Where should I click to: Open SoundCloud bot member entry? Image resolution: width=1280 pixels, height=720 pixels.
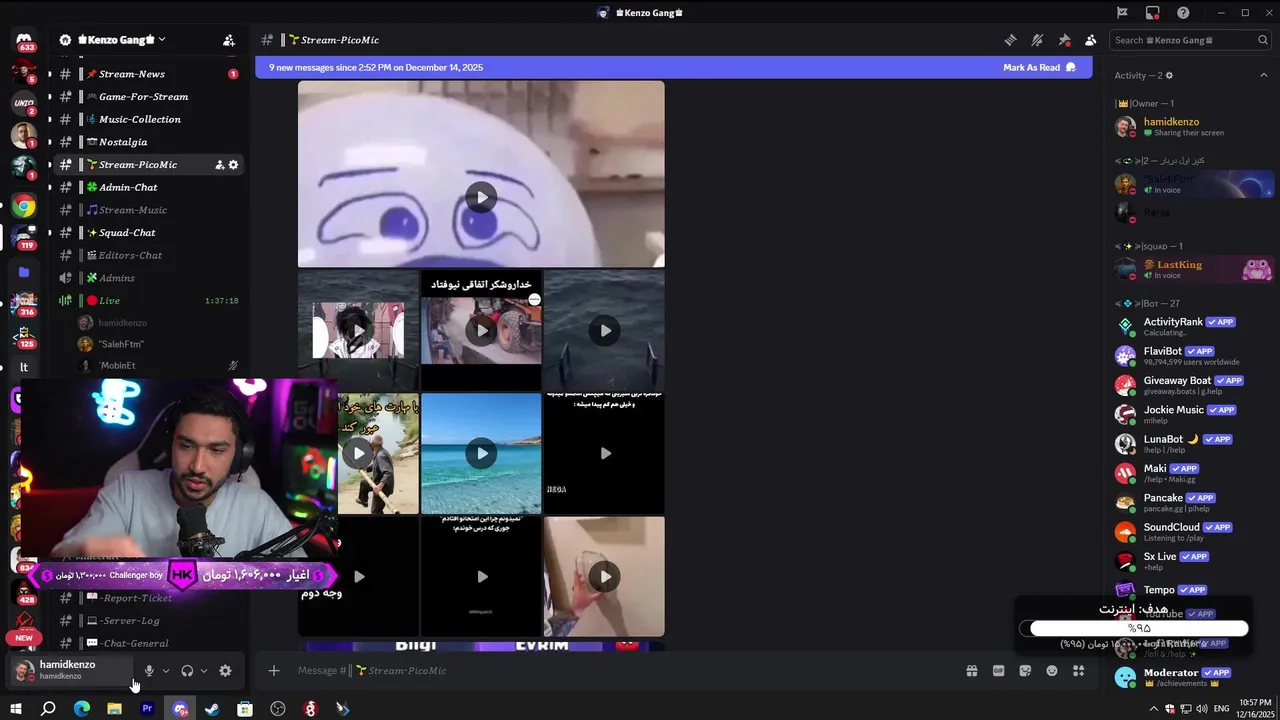pos(1192,532)
